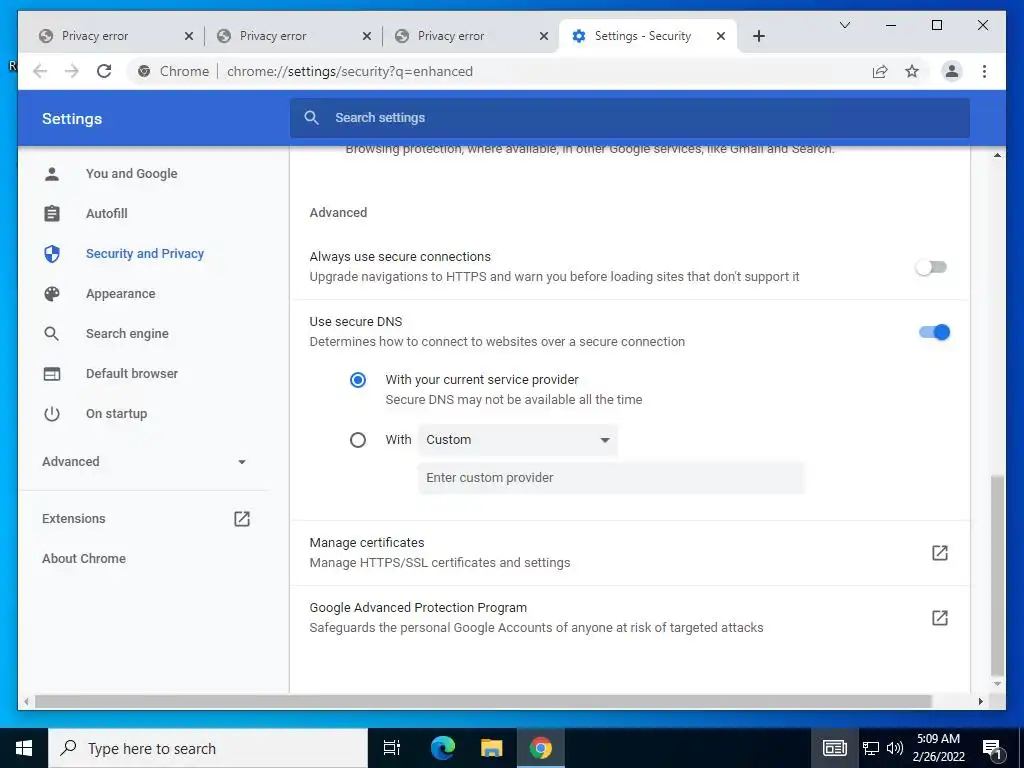The height and width of the screenshot is (768, 1024).
Task: Click the Enter custom provider field
Action: point(611,477)
